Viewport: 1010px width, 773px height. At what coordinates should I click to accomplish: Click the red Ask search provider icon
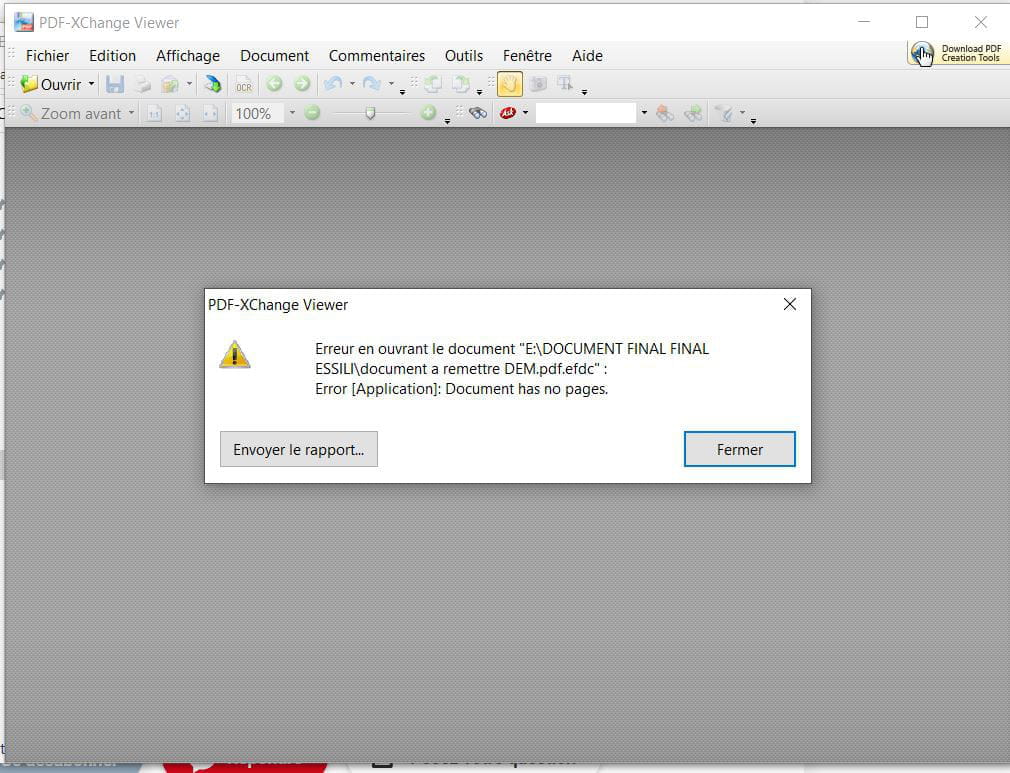click(508, 113)
